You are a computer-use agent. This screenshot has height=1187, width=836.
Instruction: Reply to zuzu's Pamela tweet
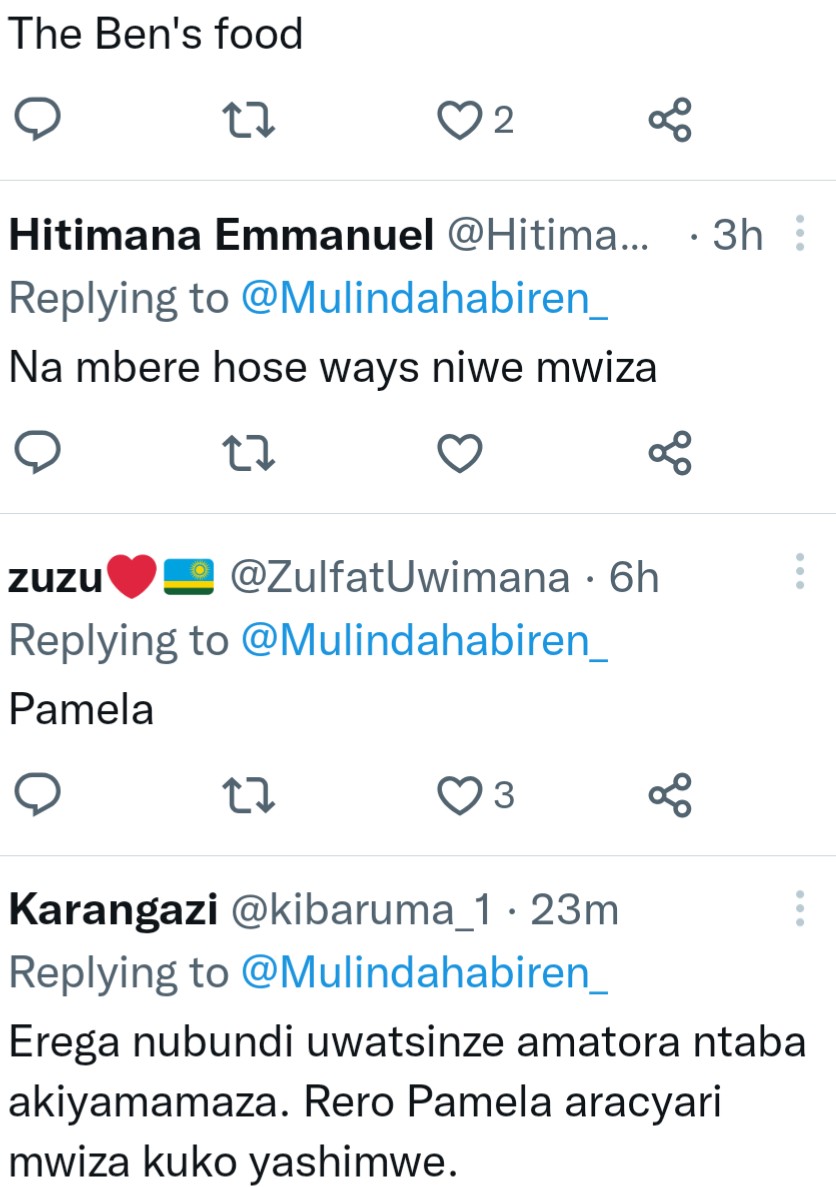[38, 796]
